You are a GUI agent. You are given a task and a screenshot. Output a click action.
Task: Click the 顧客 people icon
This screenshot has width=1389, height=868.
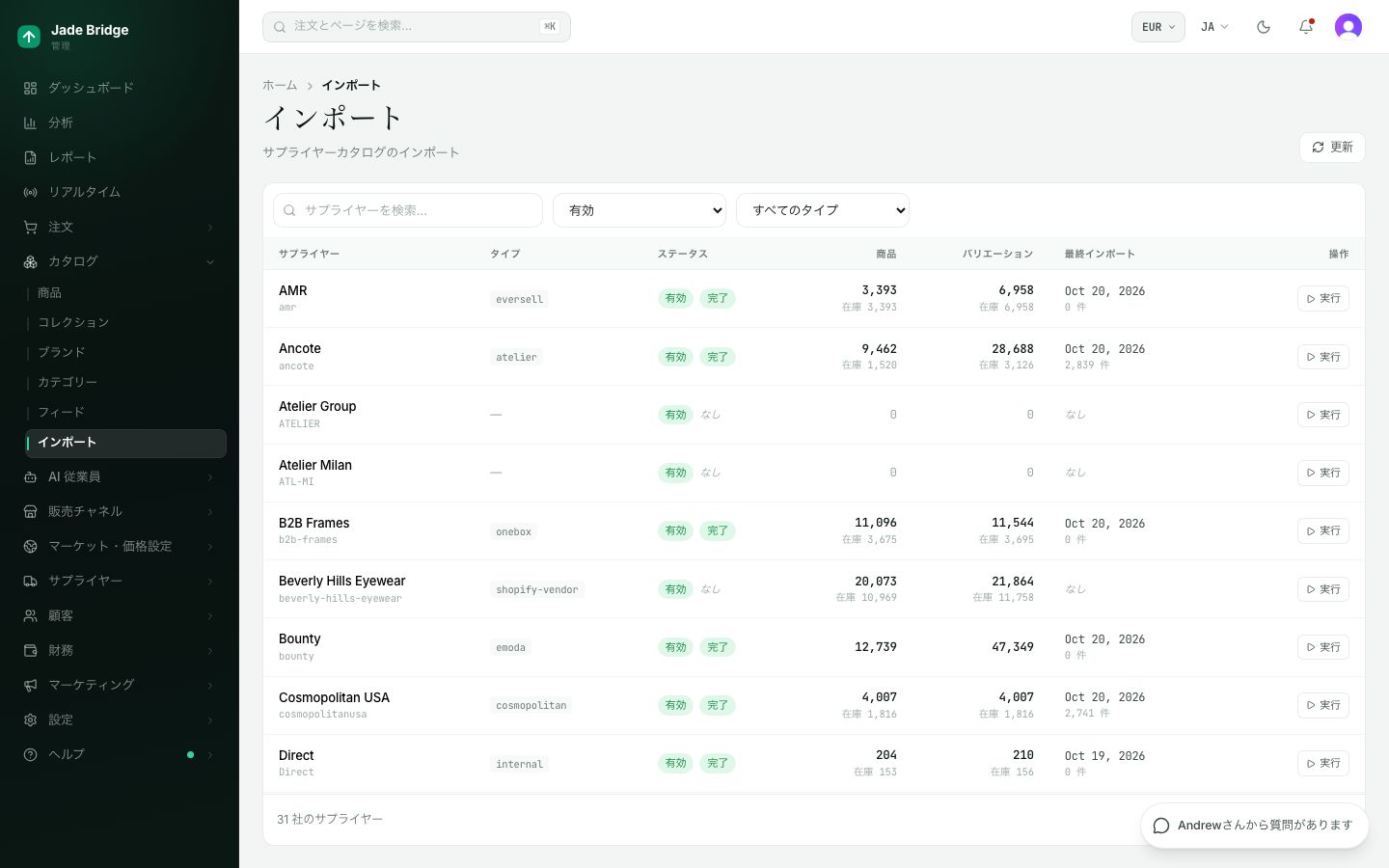[31, 615]
